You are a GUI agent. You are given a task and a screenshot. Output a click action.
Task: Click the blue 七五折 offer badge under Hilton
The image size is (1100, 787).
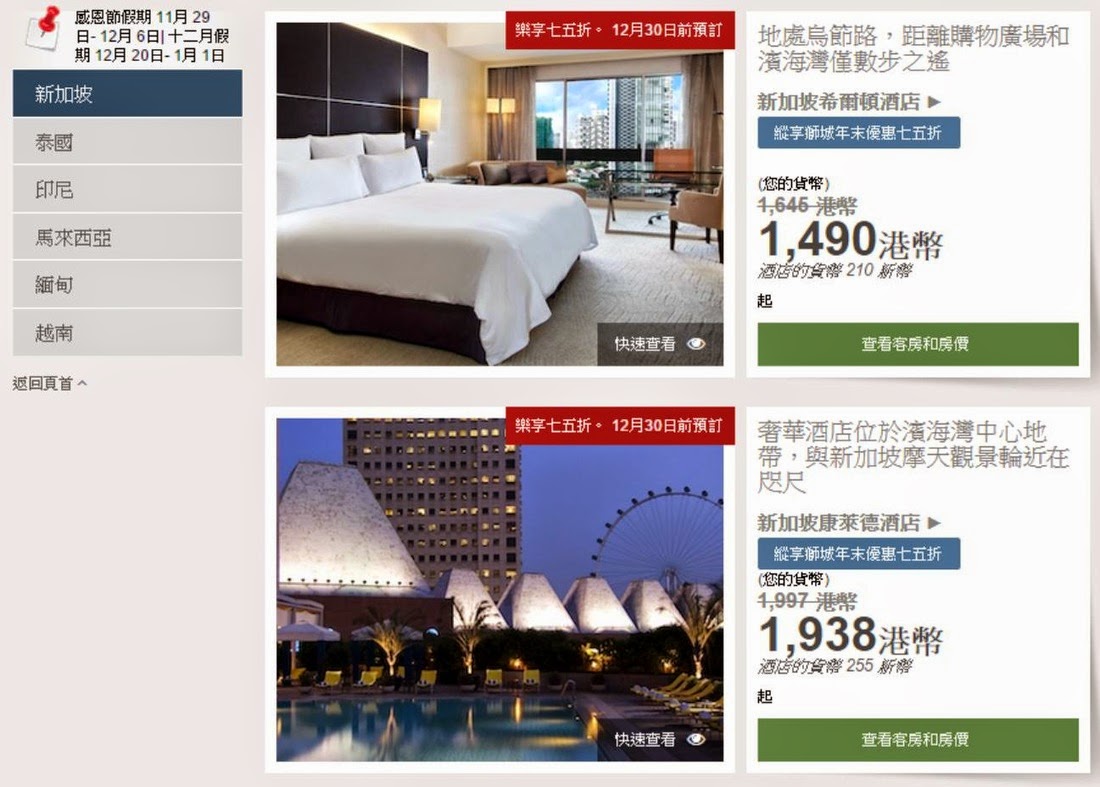pos(859,133)
